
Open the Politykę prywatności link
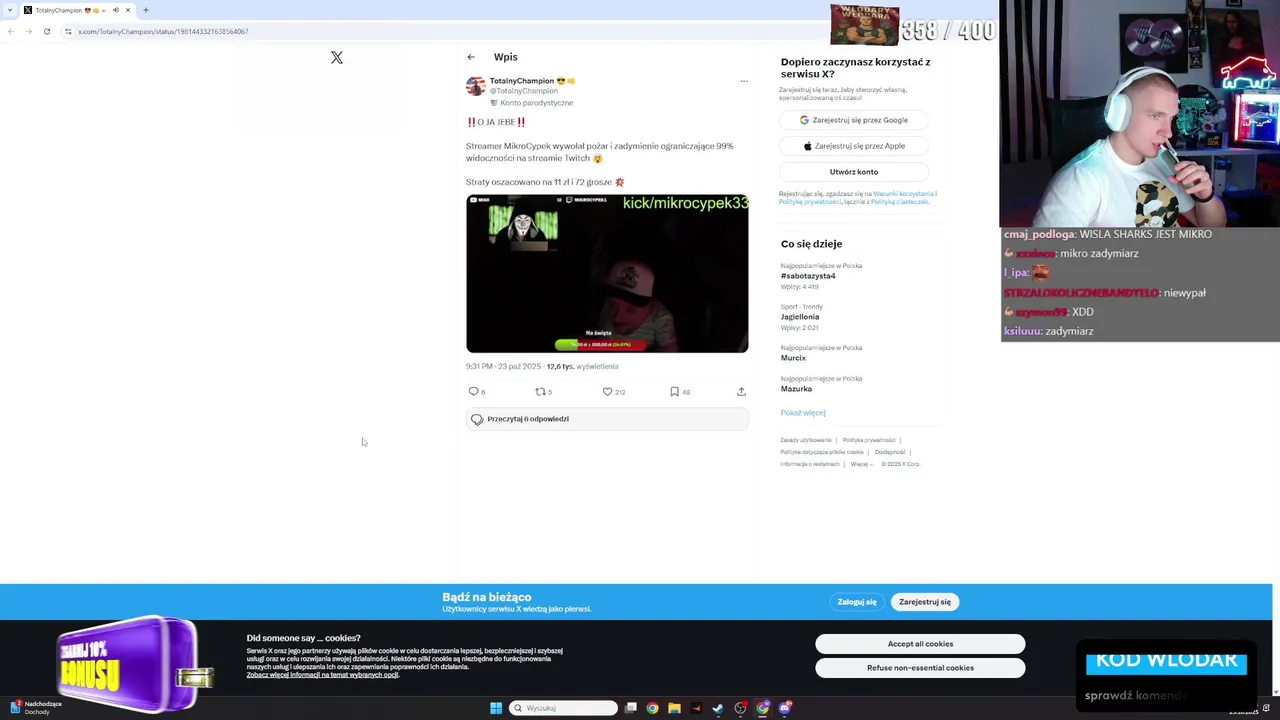(810, 202)
